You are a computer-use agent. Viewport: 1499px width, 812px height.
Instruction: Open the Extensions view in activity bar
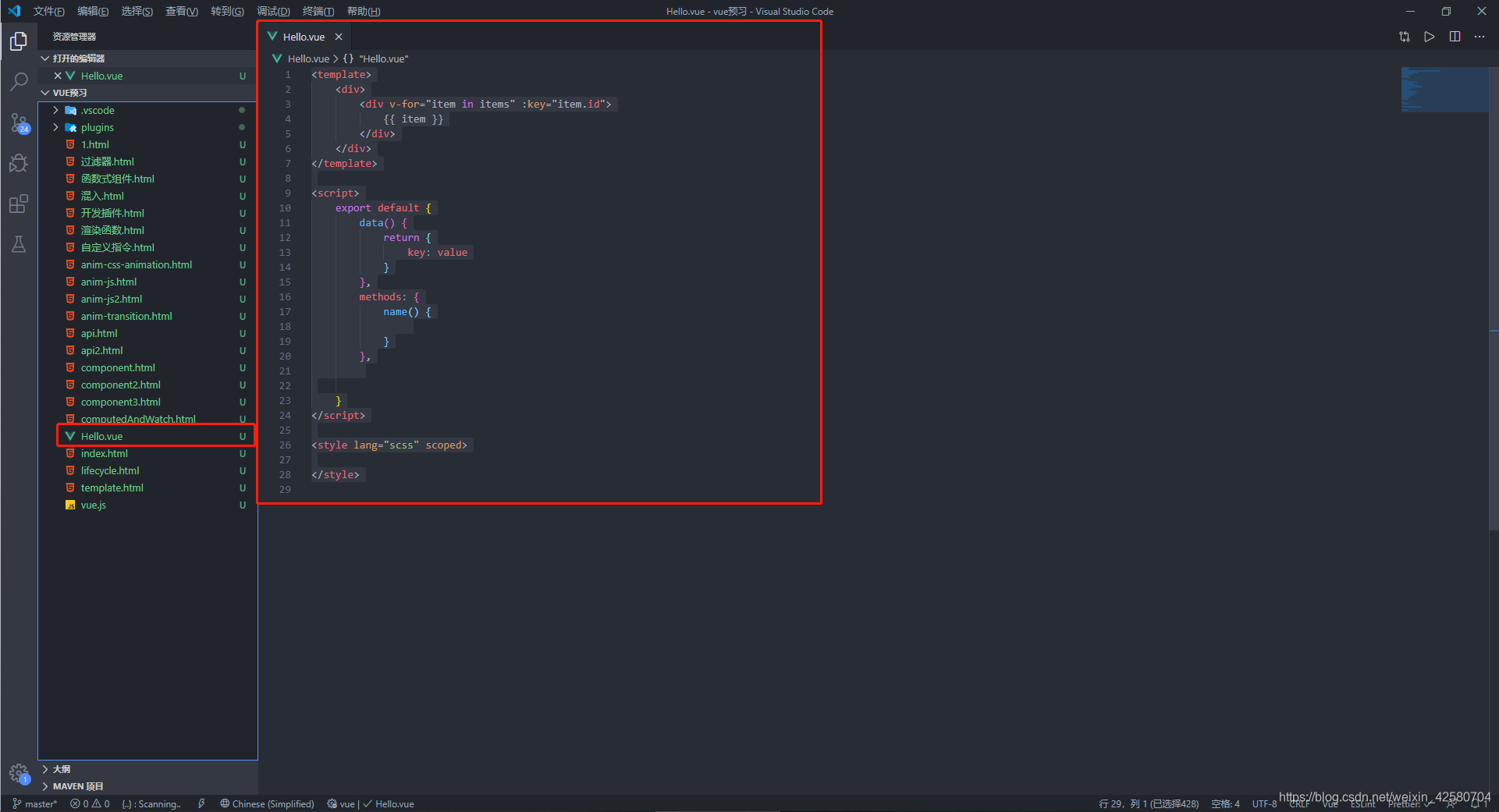(x=19, y=204)
